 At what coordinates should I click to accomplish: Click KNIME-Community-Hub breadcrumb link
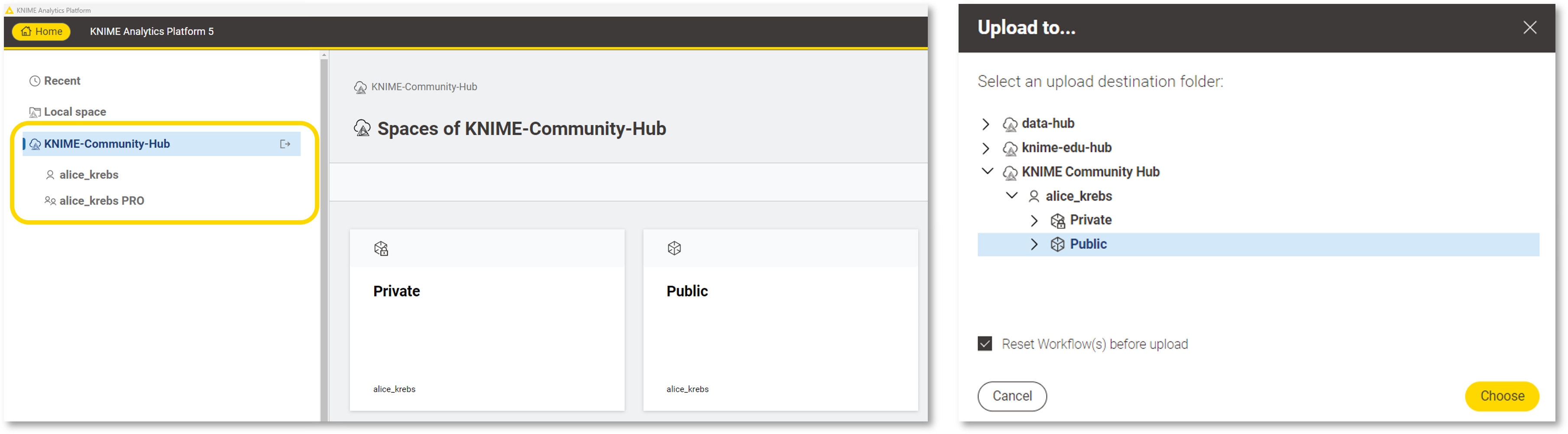424,87
